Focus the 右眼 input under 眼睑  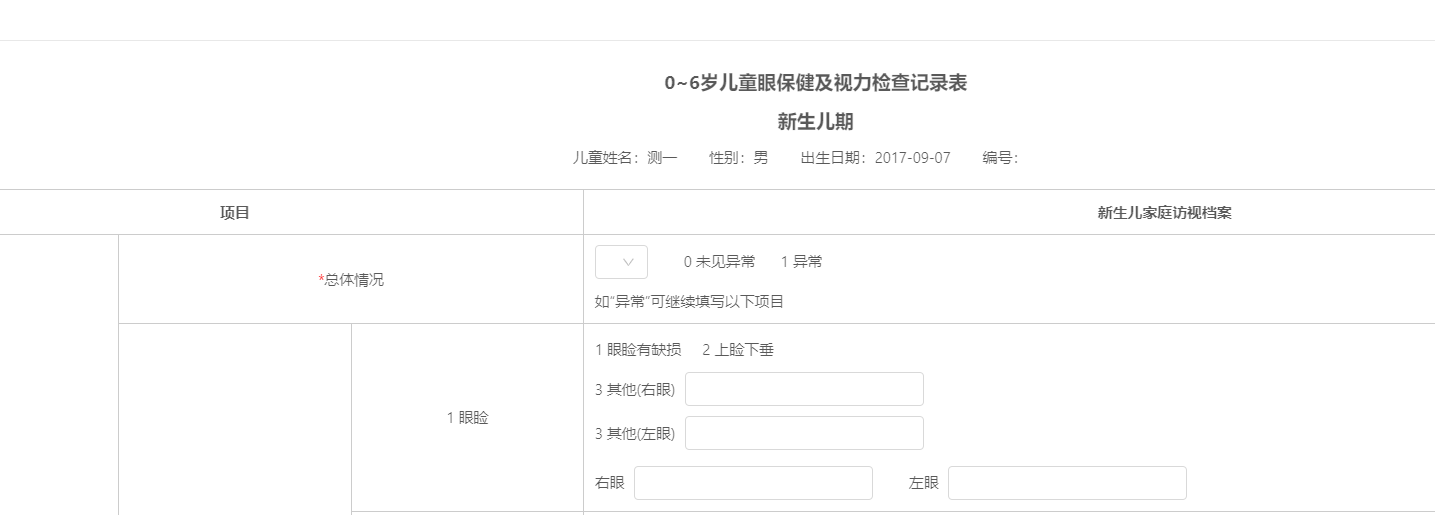(x=753, y=483)
